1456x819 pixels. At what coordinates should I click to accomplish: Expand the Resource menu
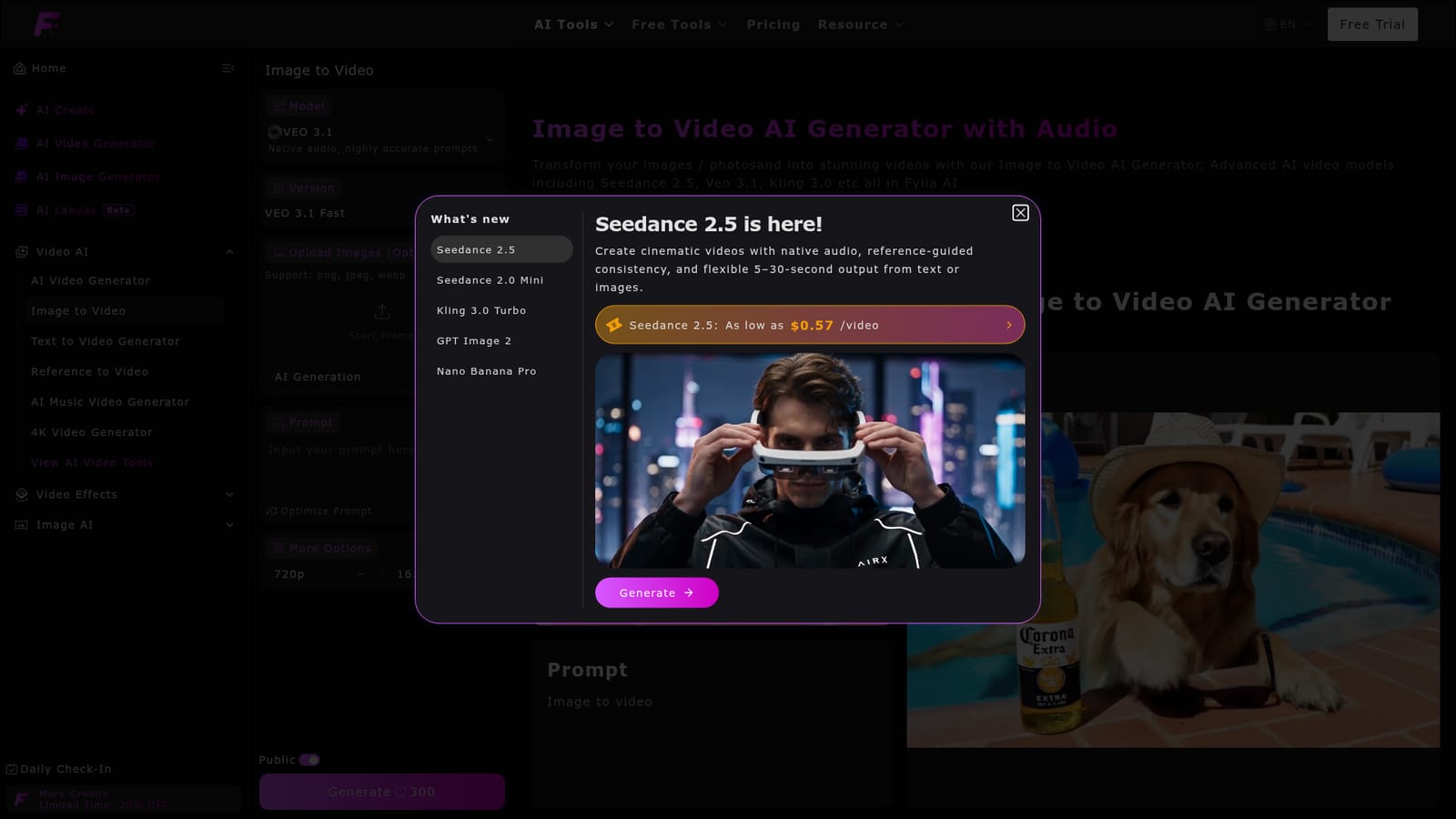pos(860,25)
